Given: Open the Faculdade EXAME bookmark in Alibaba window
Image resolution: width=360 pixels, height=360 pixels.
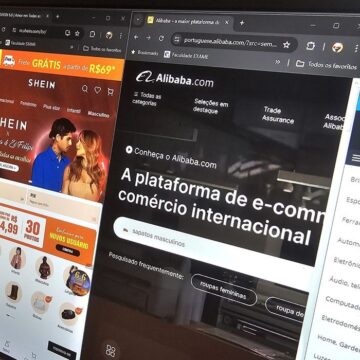Looking at the screenshot, I should 186,55.
